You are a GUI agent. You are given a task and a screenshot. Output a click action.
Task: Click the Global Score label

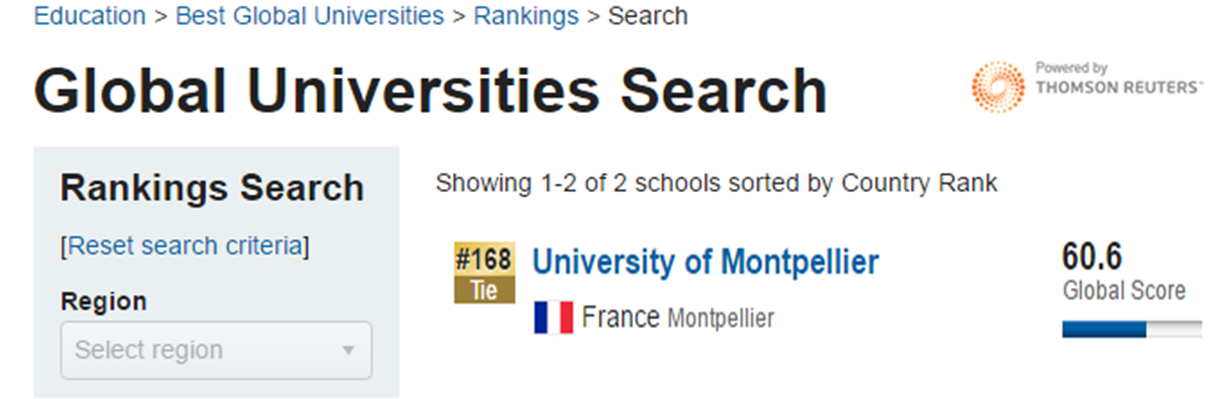point(1124,291)
